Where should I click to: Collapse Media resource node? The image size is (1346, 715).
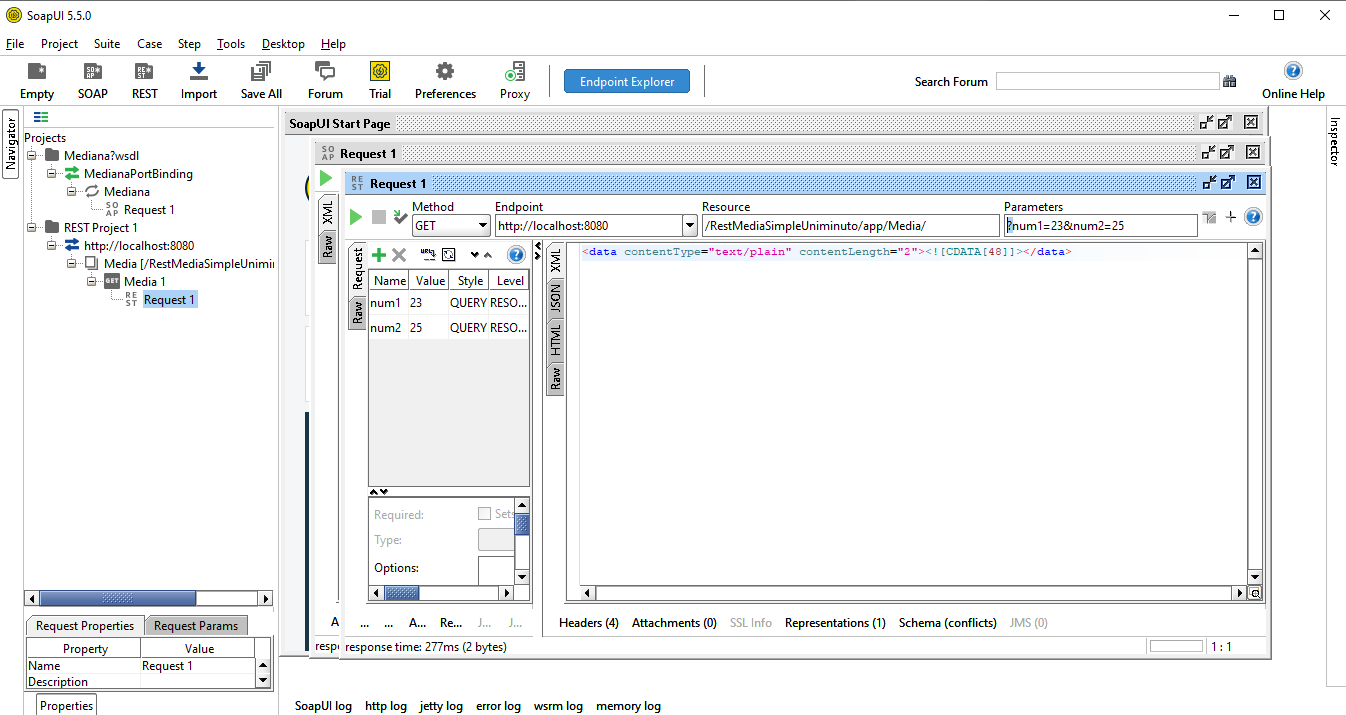tap(72, 263)
